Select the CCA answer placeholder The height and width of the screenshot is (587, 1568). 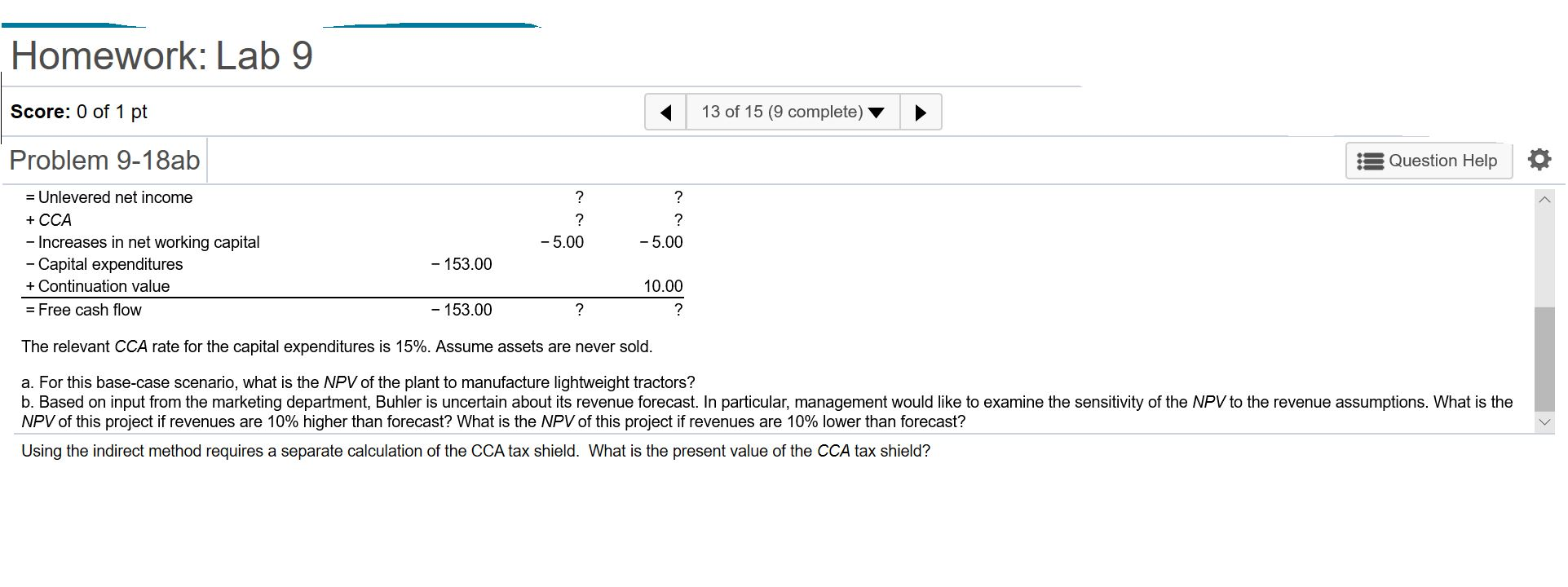(x=579, y=219)
